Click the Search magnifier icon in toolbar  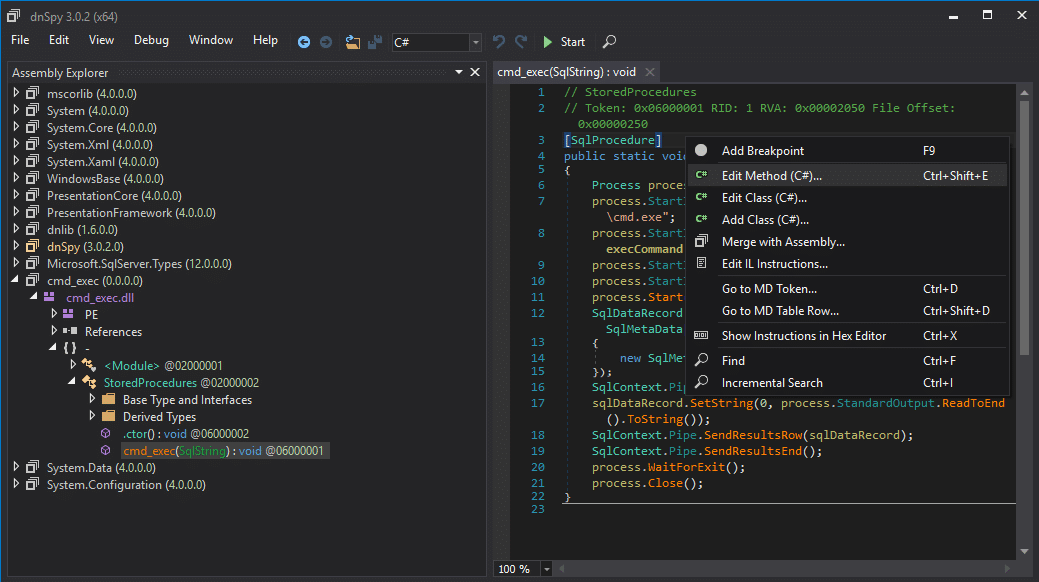pyautogui.click(x=609, y=42)
